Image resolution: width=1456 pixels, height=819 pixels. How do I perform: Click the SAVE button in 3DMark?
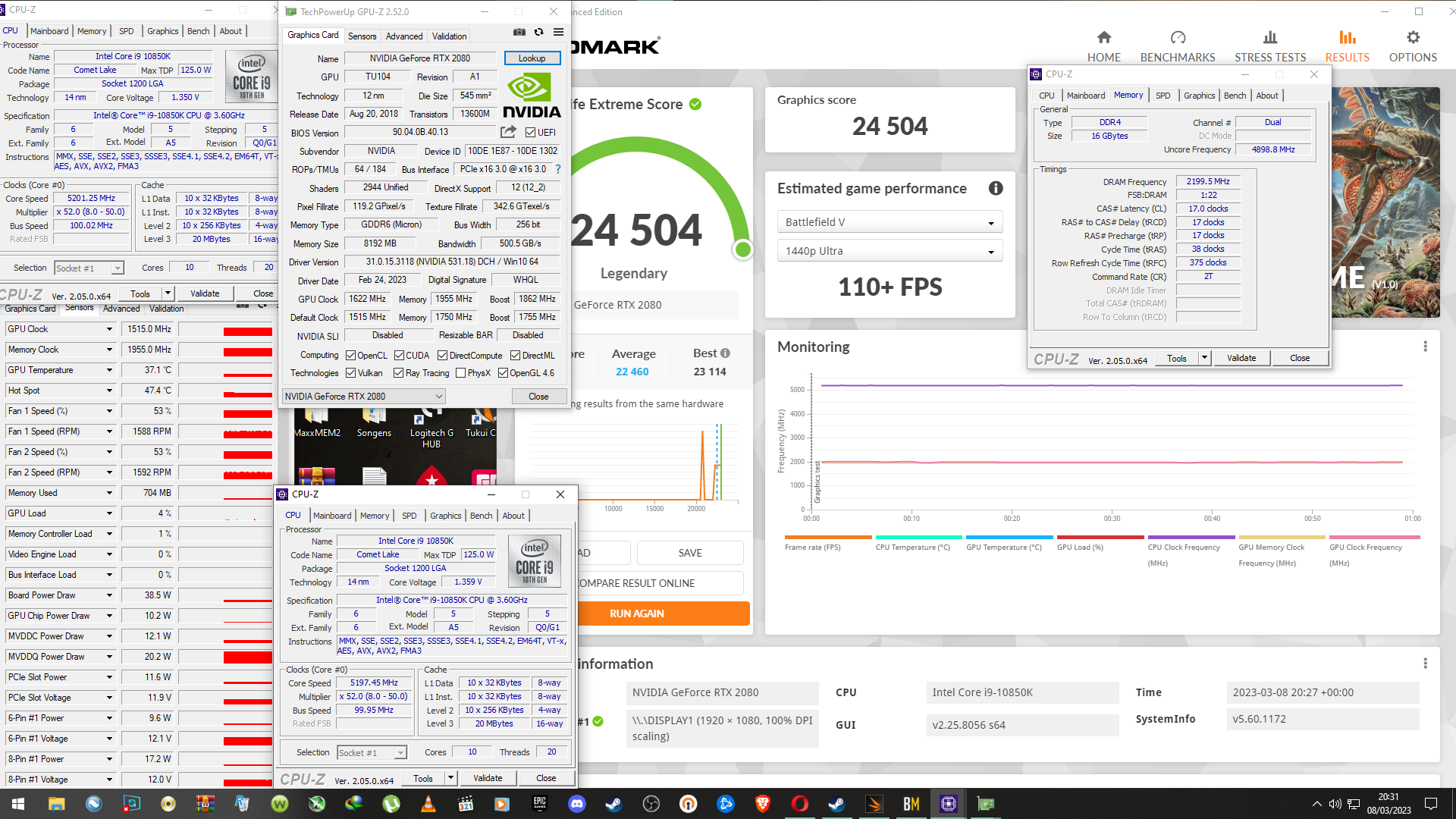click(690, 553)
